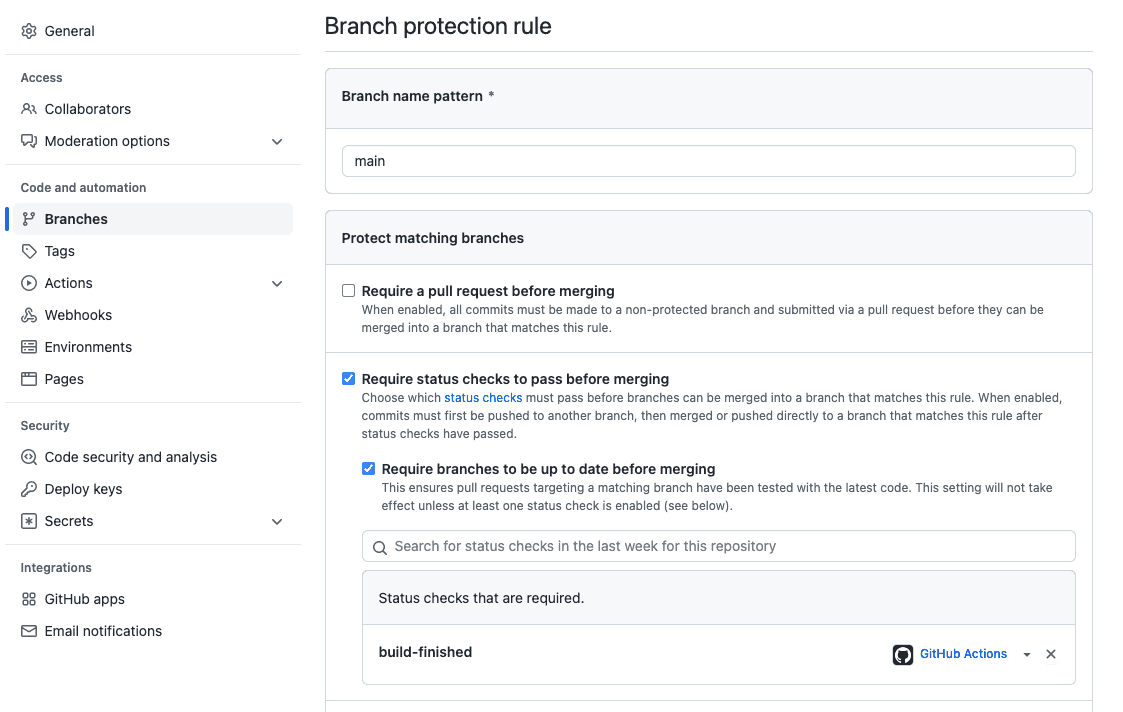Expand the Moderation options submenu

pos(277,142)
